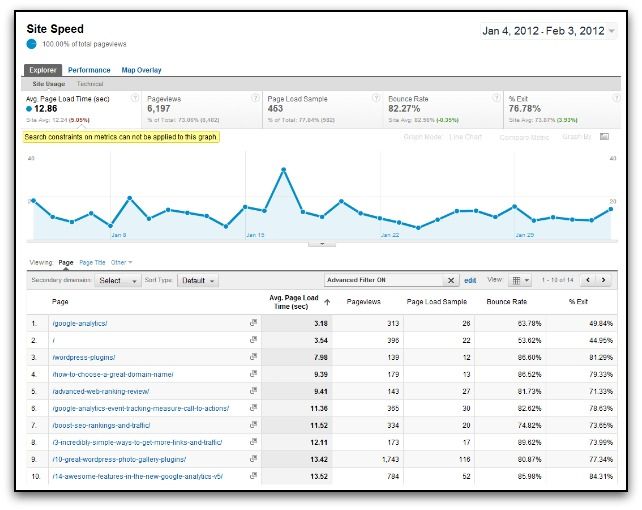Sort by Pageviews column header

[364, 302]
